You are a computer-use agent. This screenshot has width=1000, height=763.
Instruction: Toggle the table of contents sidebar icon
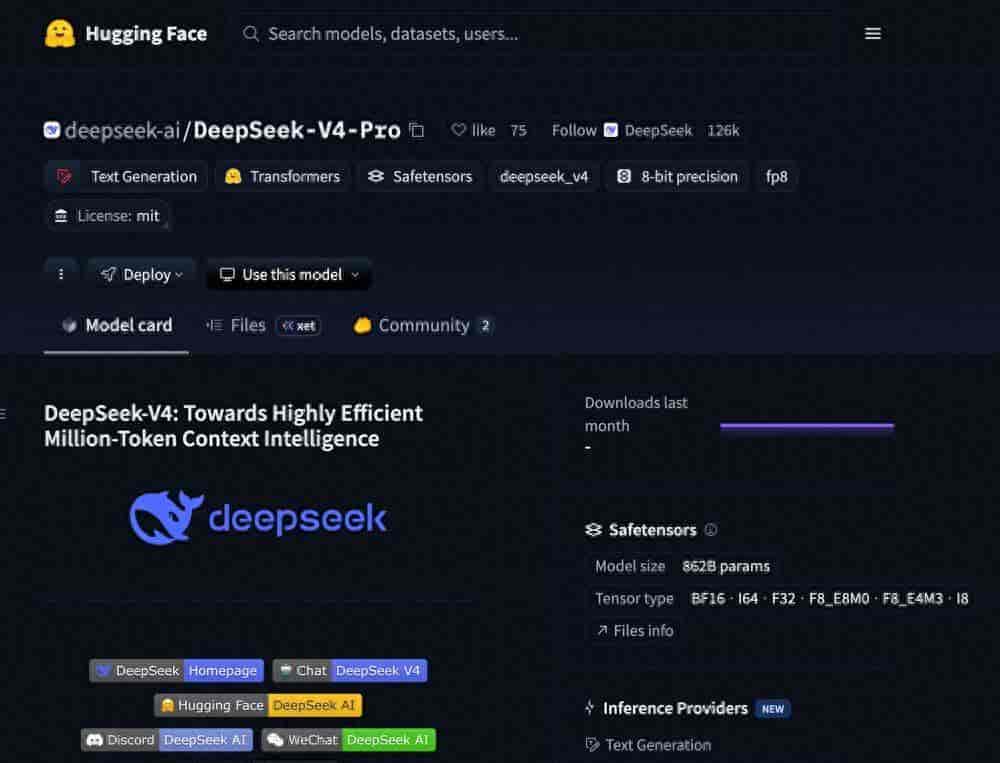pyautogui.click(x=3, y=414)
